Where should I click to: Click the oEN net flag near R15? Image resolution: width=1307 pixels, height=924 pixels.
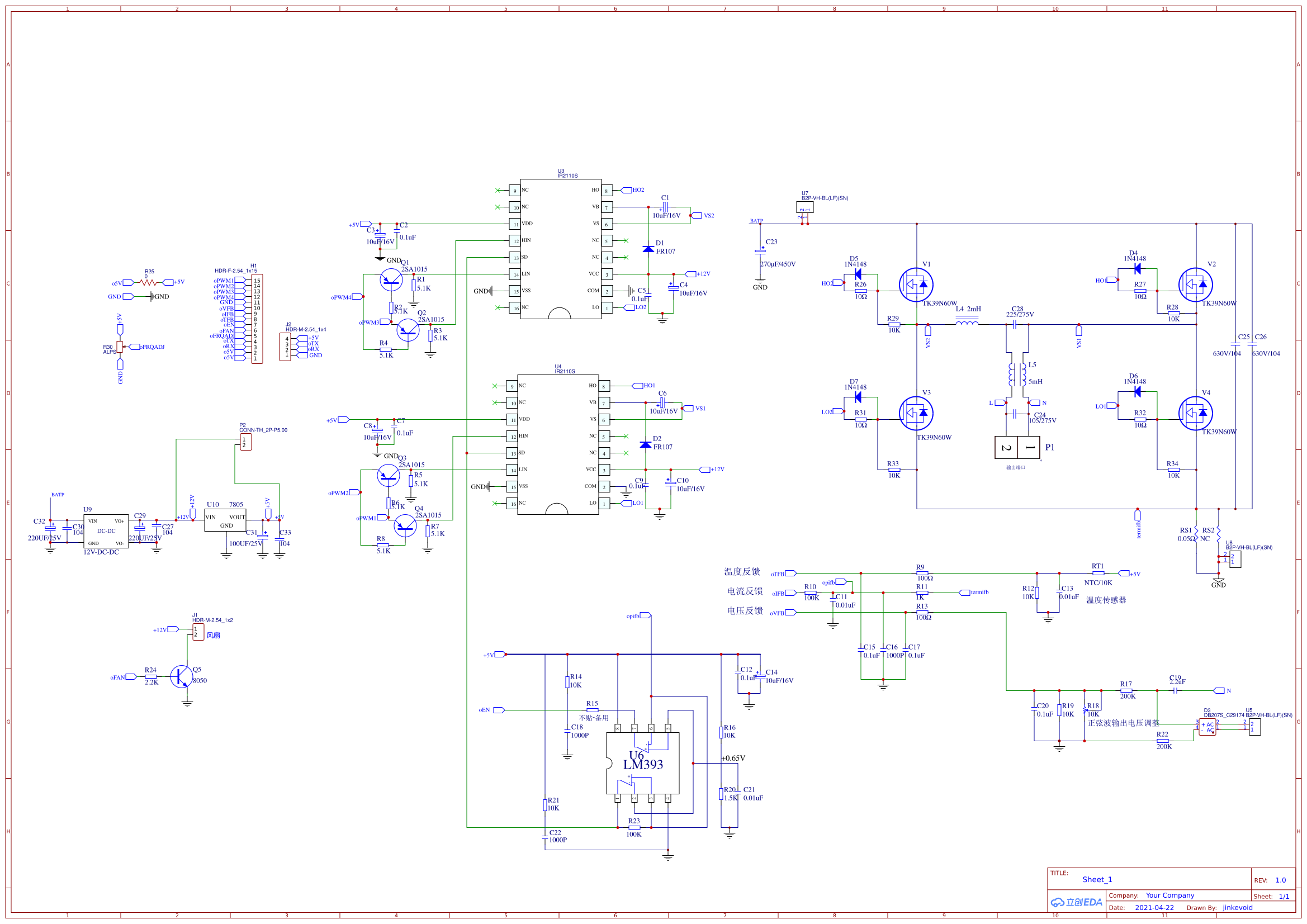coord(498,710)
